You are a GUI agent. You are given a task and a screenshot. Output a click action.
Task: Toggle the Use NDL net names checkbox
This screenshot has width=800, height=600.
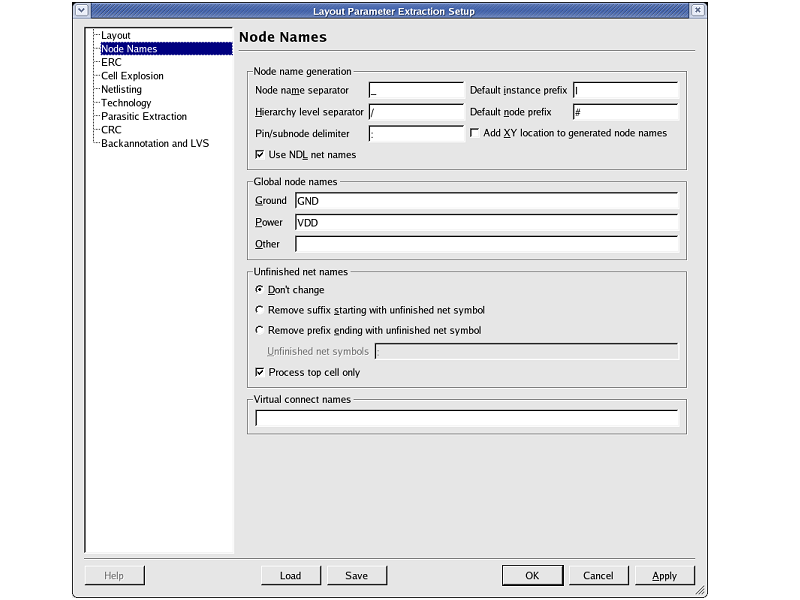[260, 155]
